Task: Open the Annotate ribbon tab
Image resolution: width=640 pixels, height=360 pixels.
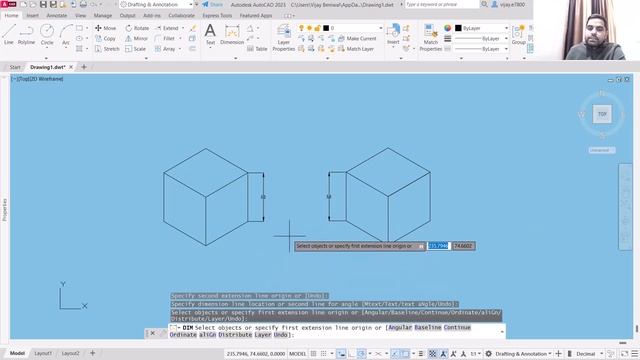Action: click(57, 16)
